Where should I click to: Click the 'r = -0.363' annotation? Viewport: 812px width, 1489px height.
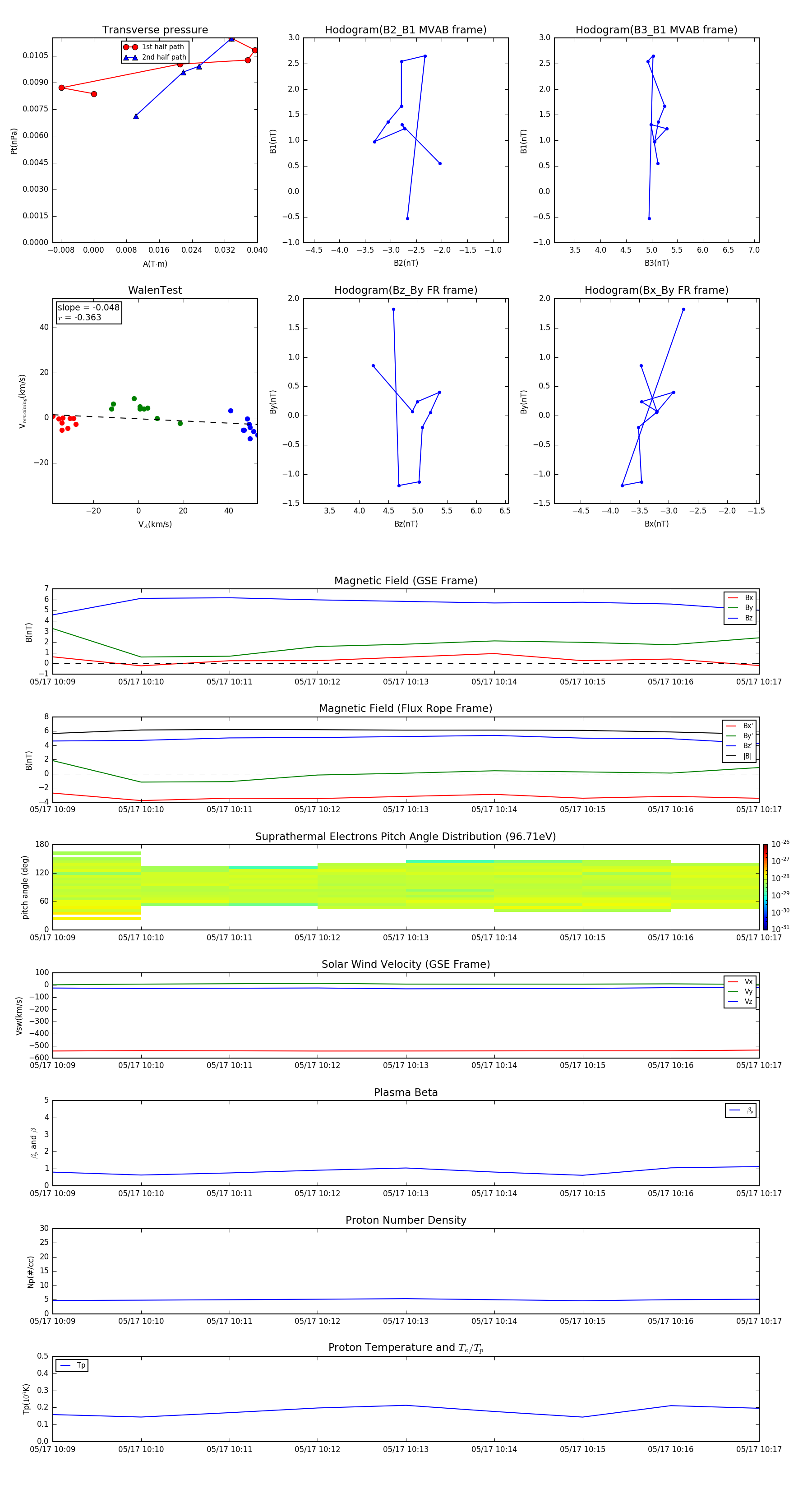click(x=79, y=317)
